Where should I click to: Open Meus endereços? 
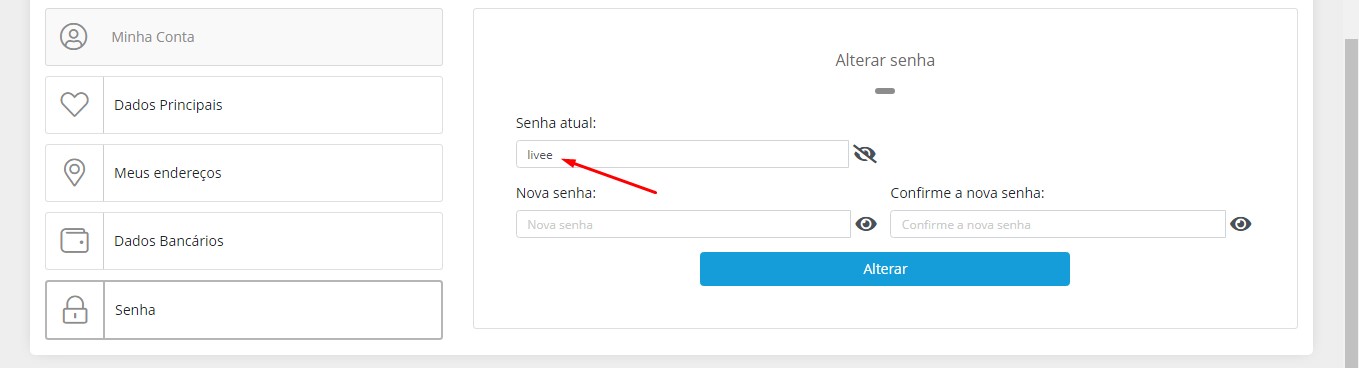tap(244, 173)
